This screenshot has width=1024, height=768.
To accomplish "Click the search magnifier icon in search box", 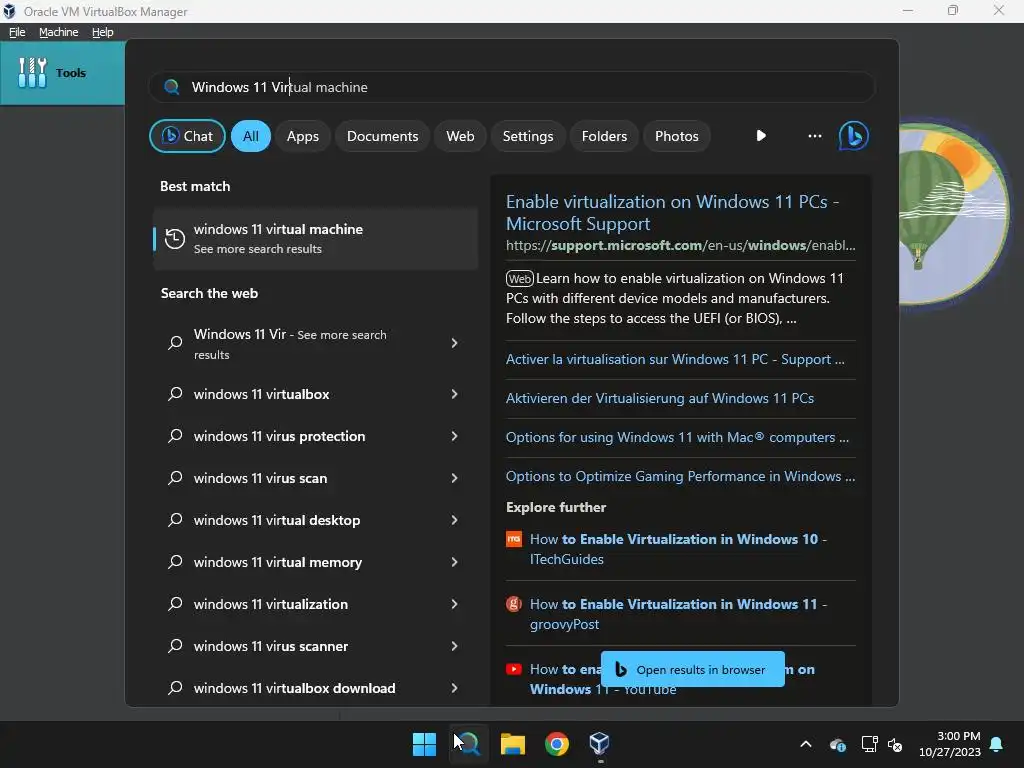I will tap(172, 87).
